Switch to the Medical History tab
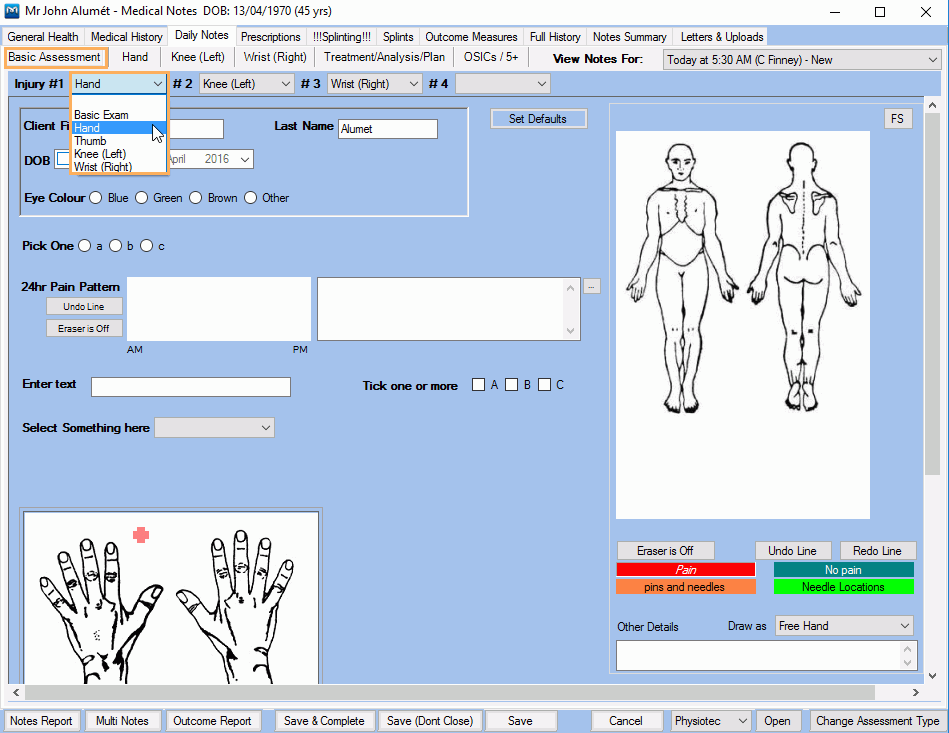The height and width of the screenshot is (733, 949). 126,37
